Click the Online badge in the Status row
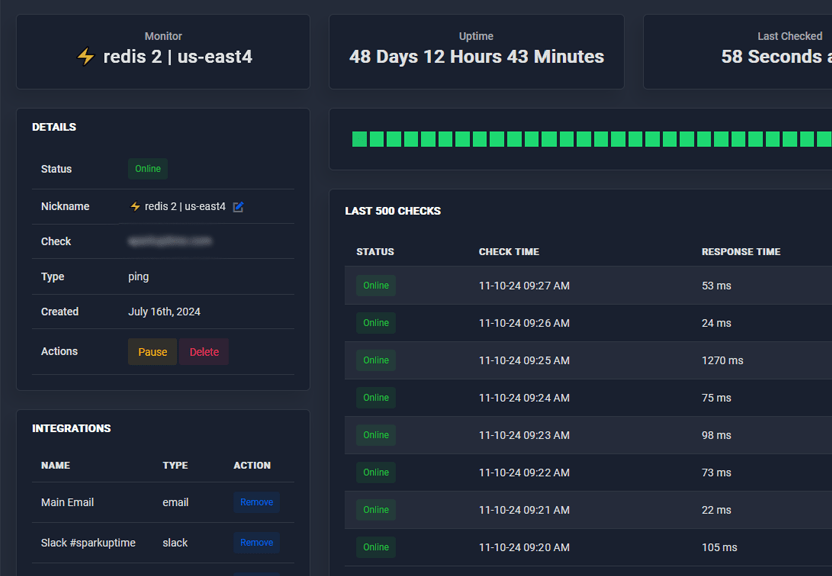Viewport: 832px width, 576px height. pyautogui.click(x=147, y=169)
